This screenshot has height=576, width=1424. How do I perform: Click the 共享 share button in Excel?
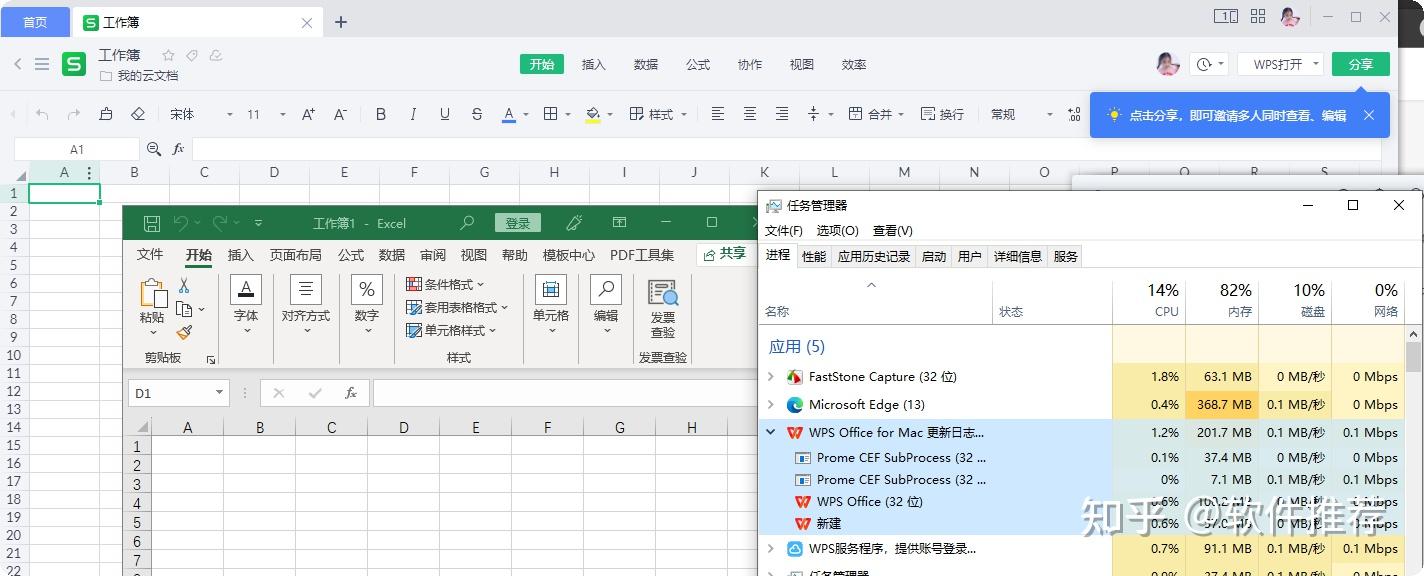point(725,254)
